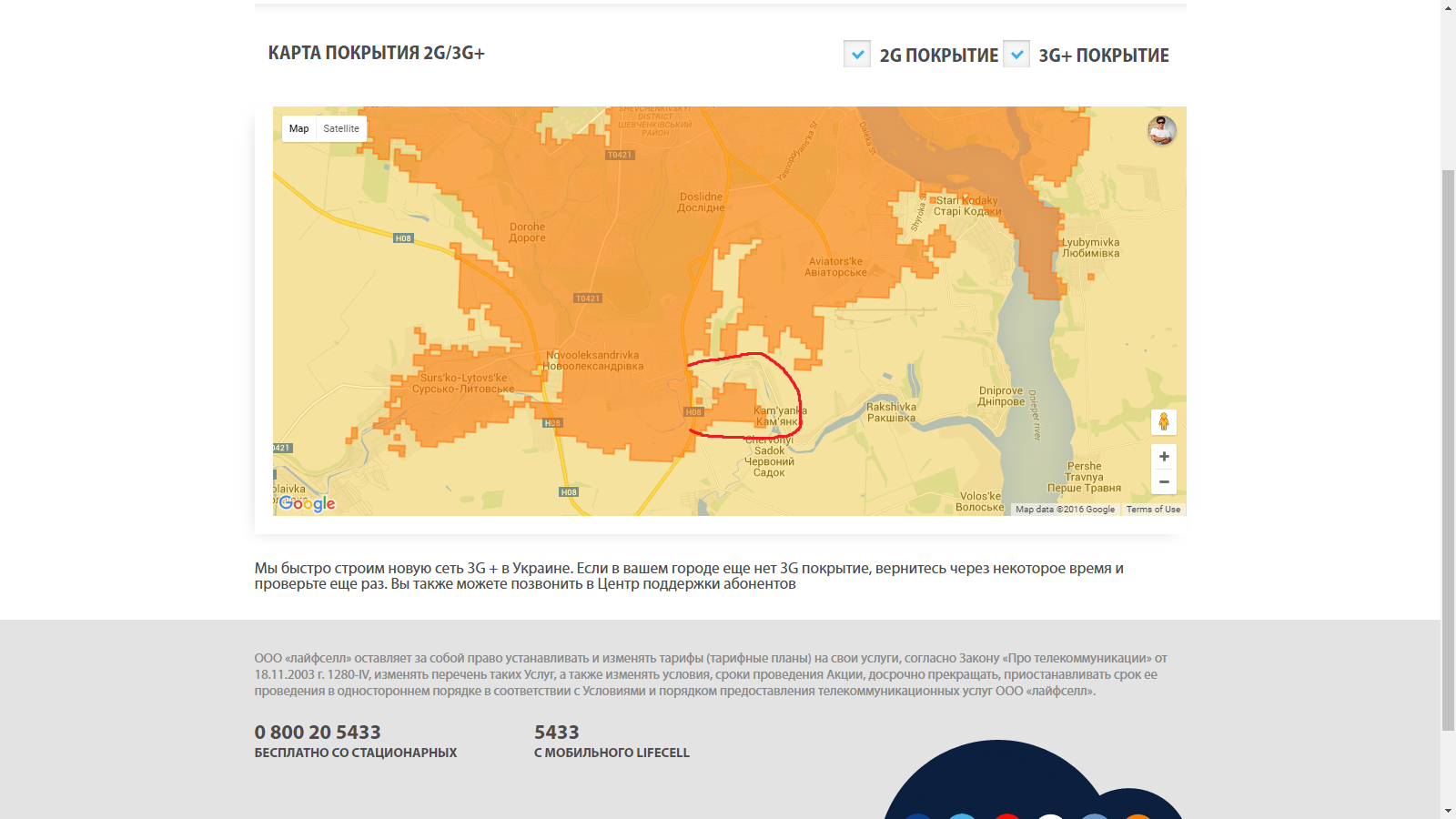The image size is (1456, 819).
Task: Toggle the 3G+ ПОКРЫТИЕ checkbox
Action: coord(1016,55)
